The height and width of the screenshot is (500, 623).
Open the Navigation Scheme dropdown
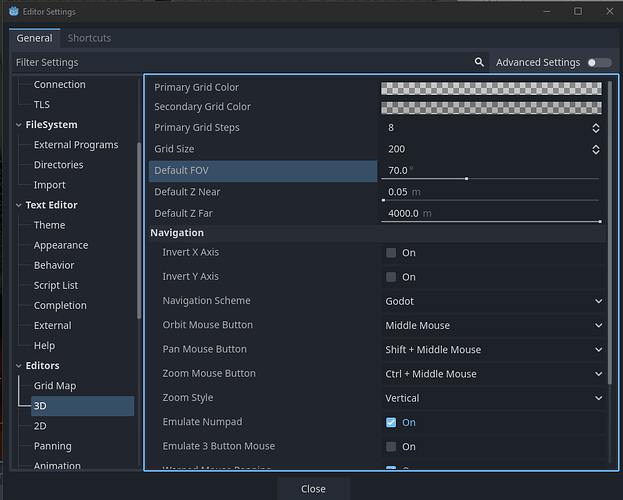[x=494, y=301]
